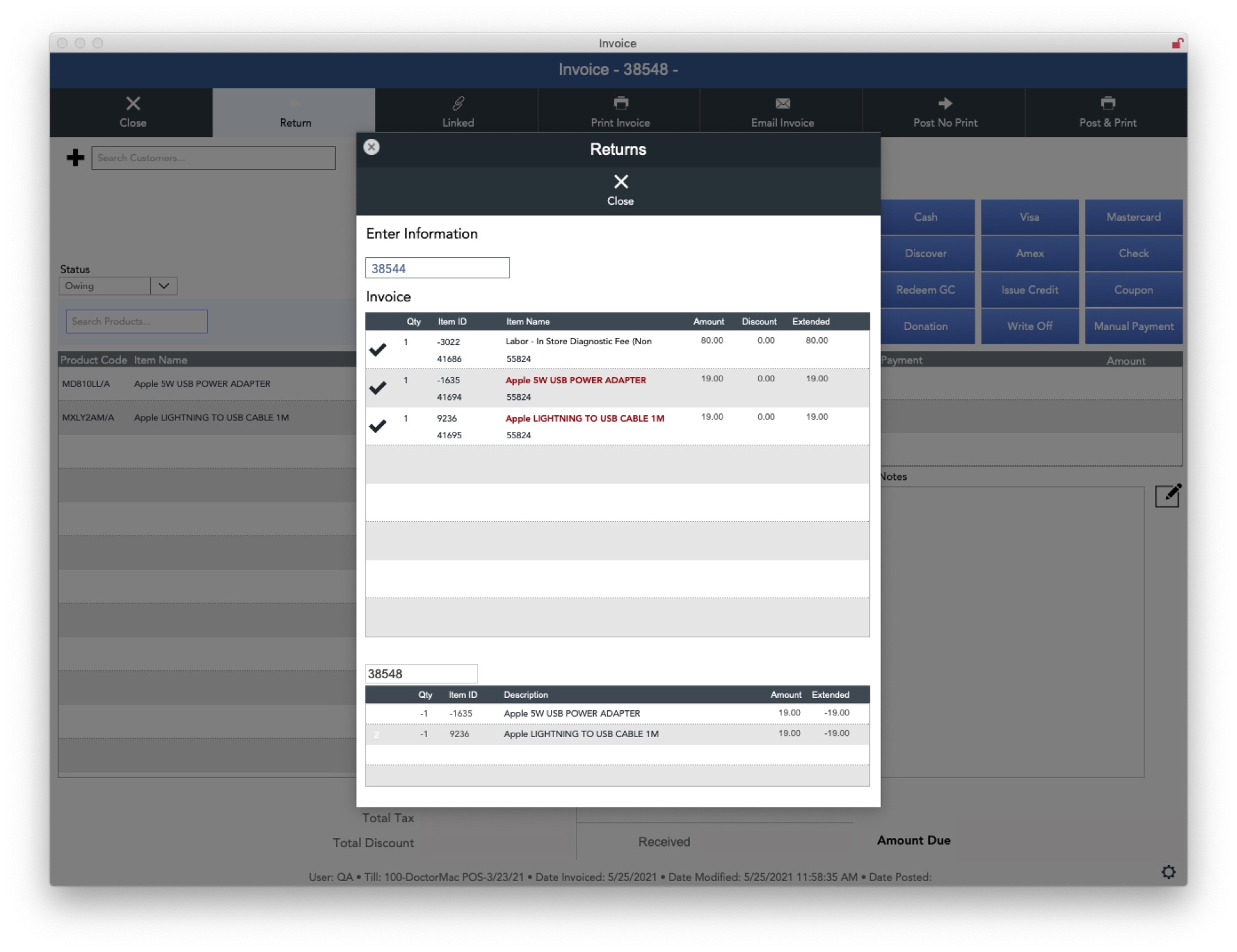Click the Manual Payment button

click(x=1133, y=326)
